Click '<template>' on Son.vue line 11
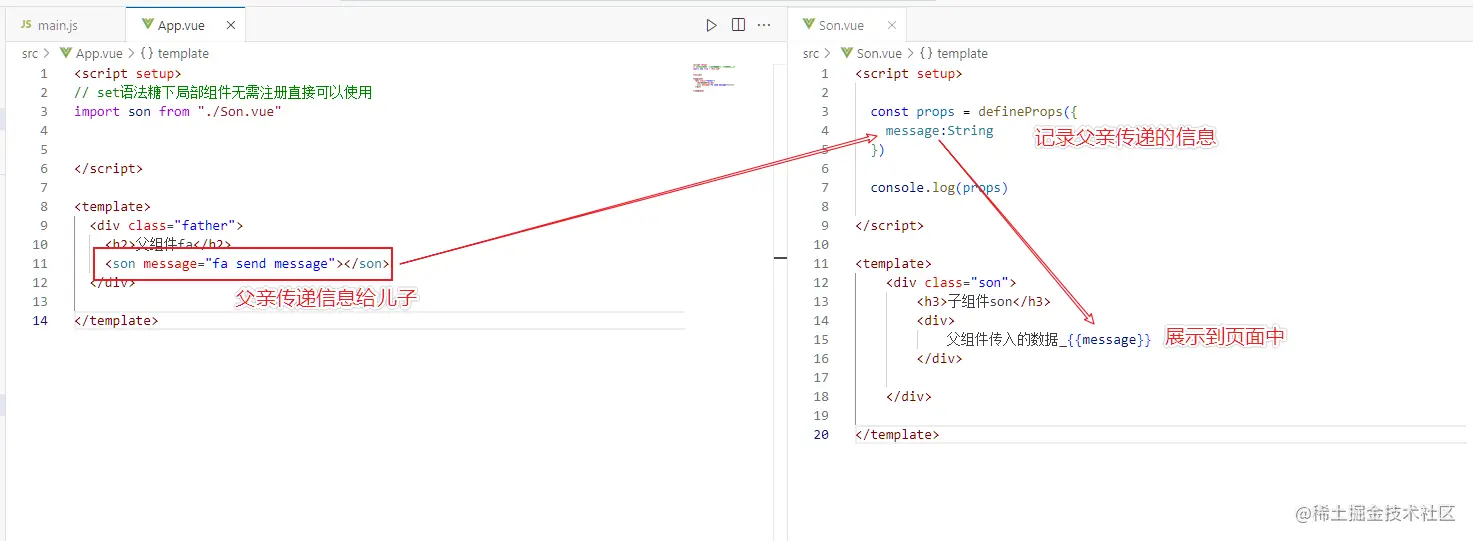Image resolution: width=1473 pixels, height=541 pixels. [x=893, y=263]
